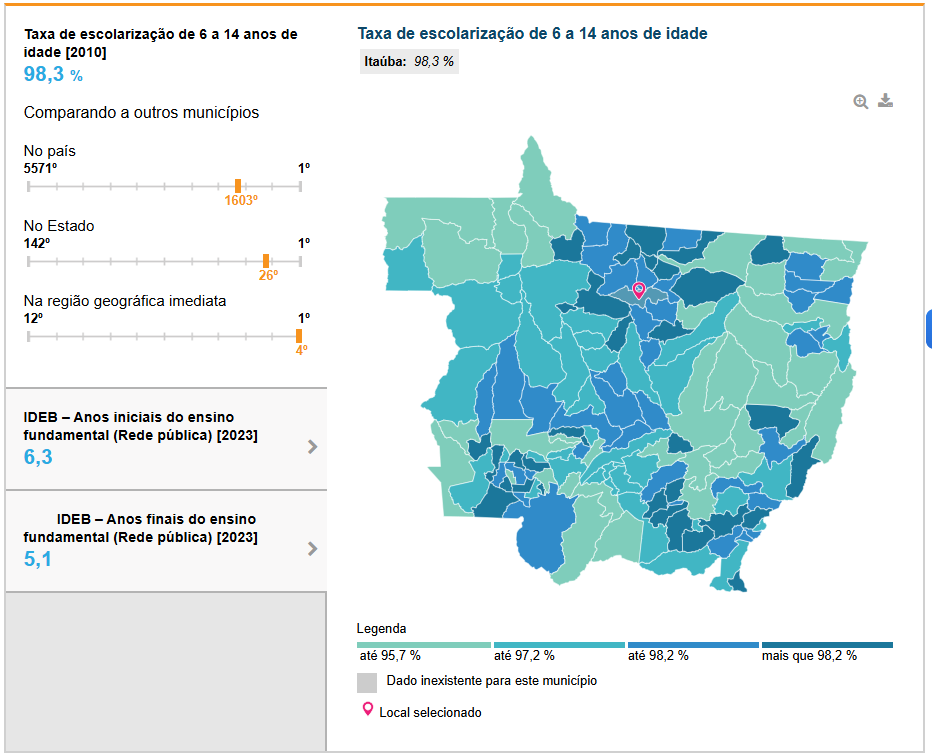The height and width of the screenshot is (753, 932).
Task: Click the 'até 98,2 %' legend color bar
Action: pos(693,645)
